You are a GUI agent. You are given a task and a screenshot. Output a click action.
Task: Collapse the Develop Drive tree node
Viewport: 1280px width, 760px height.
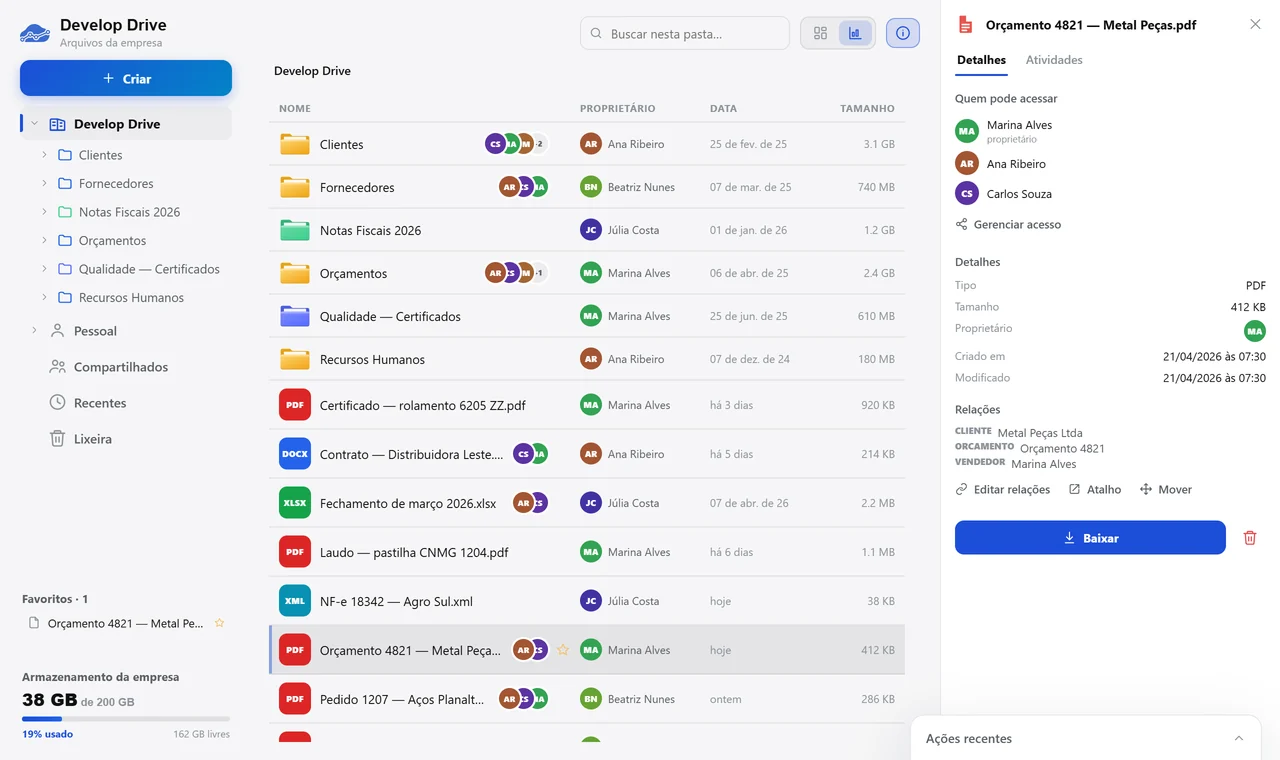pos(34,124)
